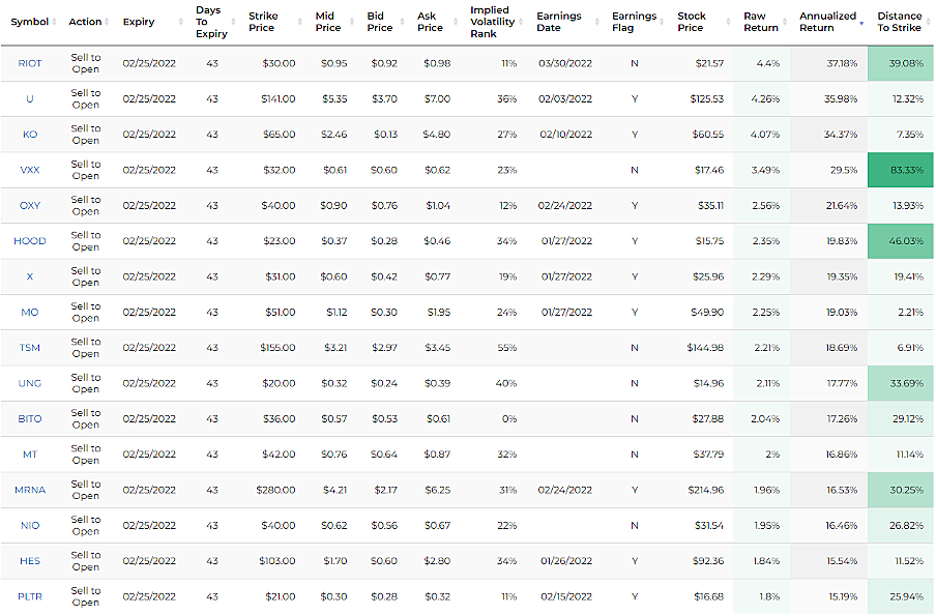The height and width of the screenshot is (616, 936).
Task: Open the U symbol link
Action: (x=30, y=99)
